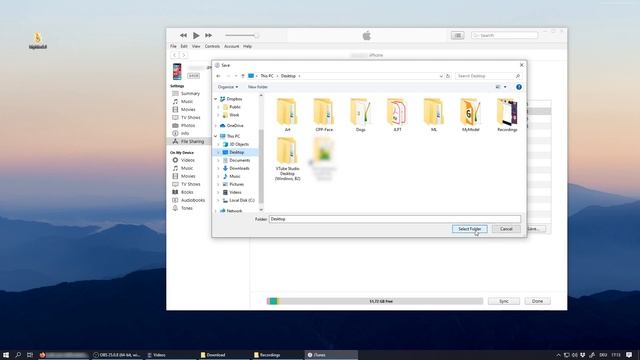Expand the Downloads tree node
Screen dimensions: 640x360
coord(219,168)
